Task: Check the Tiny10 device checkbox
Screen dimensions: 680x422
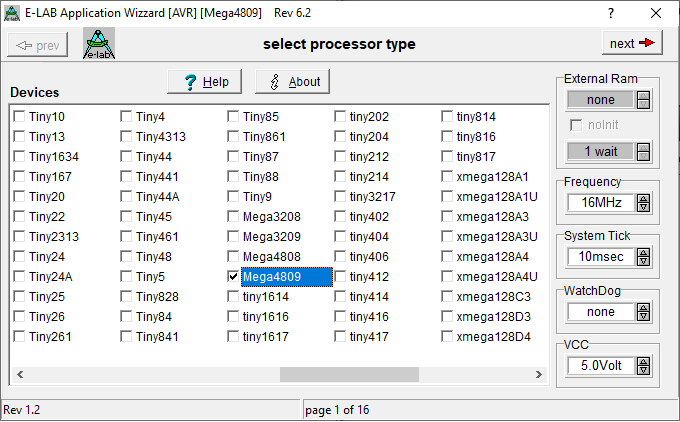Action: pos(19,117)
